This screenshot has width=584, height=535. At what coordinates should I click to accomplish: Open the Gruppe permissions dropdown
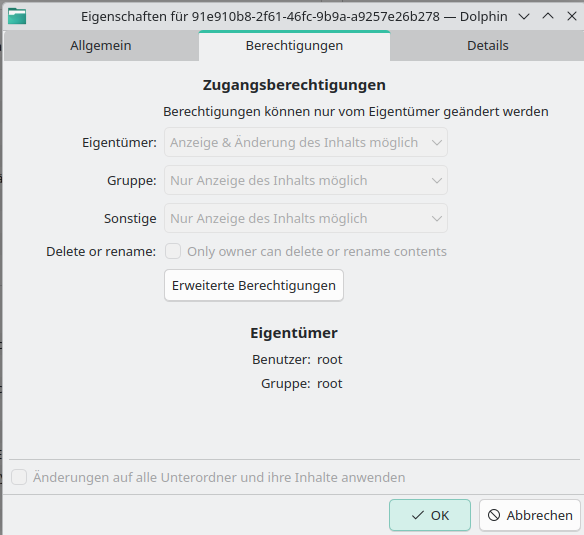click(306, 180)
